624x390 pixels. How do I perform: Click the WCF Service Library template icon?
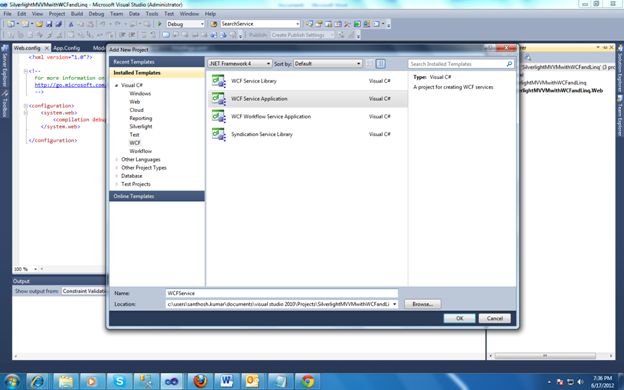[x=218, y=81]
